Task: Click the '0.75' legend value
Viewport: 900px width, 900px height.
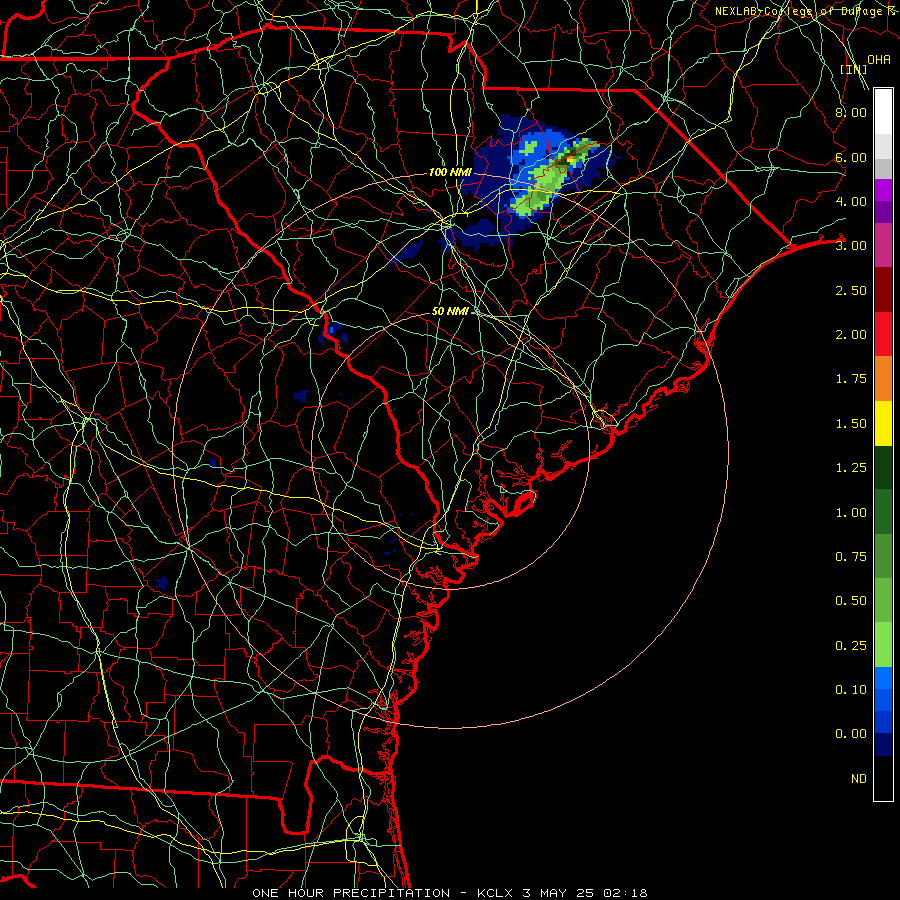Action: (x=851, y=557)
